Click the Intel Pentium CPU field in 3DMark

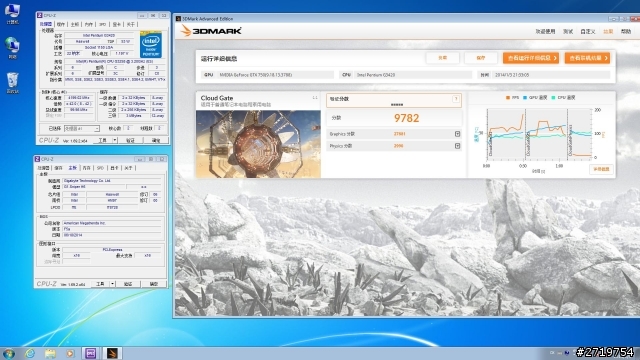[x=413, y=75]
